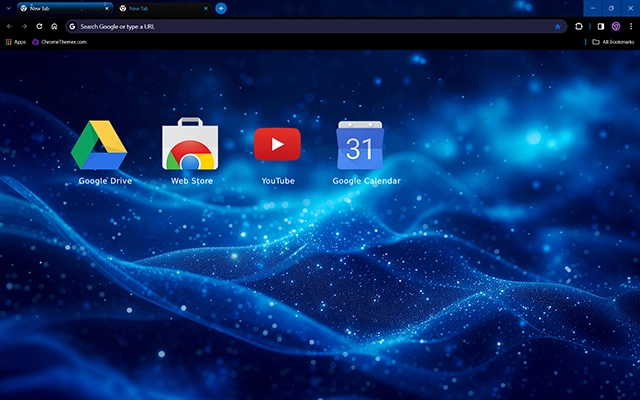Add a new tab with plus button
640x400 pixels.
click(x=221, y=8)
